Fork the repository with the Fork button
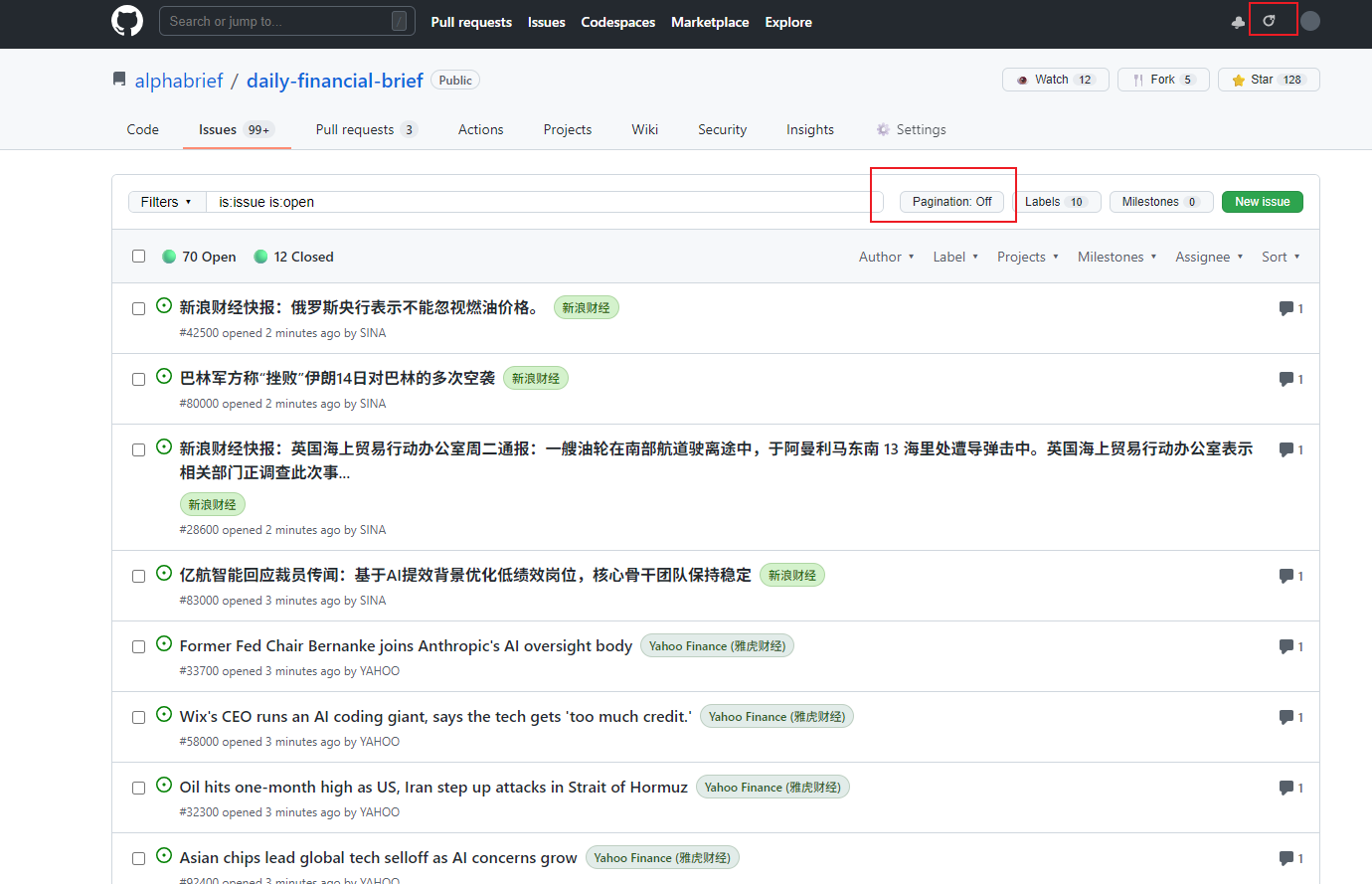 (x=1163, y=80)
